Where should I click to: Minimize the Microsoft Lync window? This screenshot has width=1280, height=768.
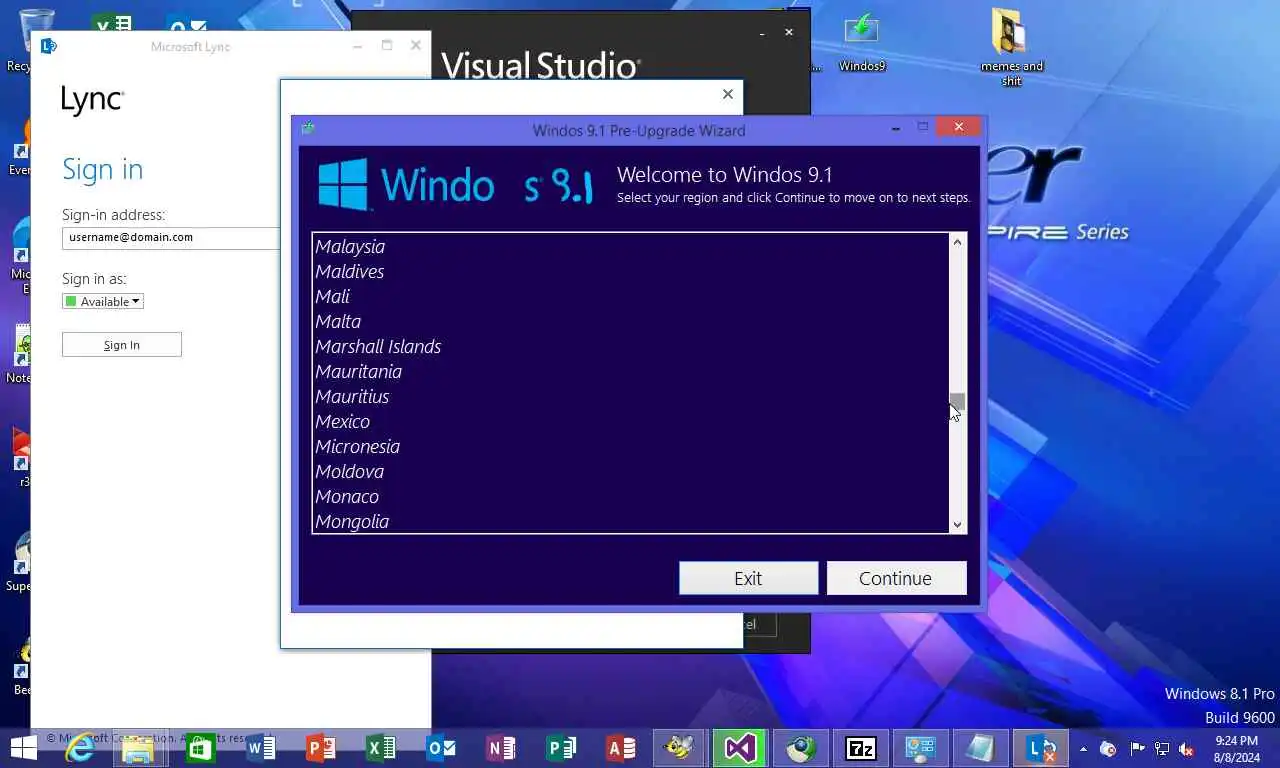358,46
